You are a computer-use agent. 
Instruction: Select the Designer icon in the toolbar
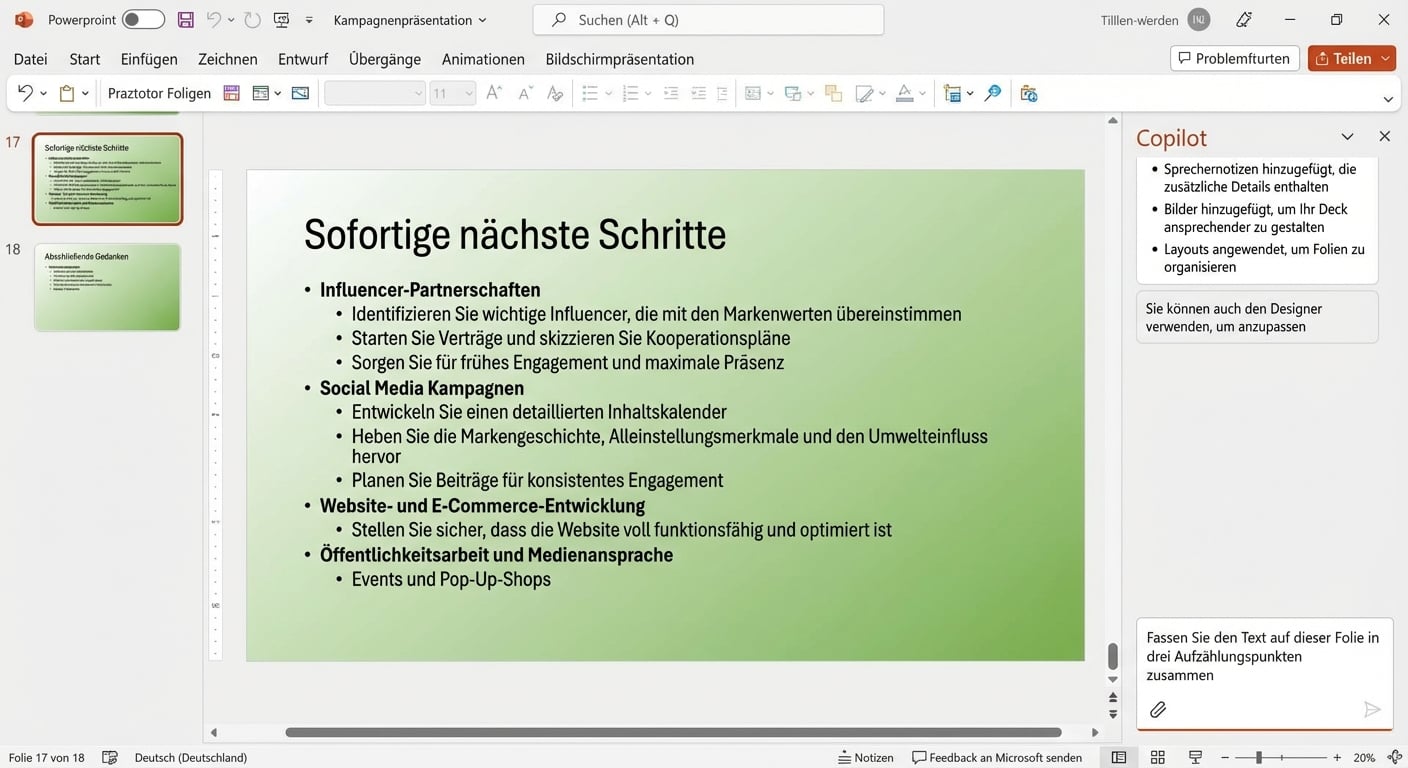(x=1028, y=93)
